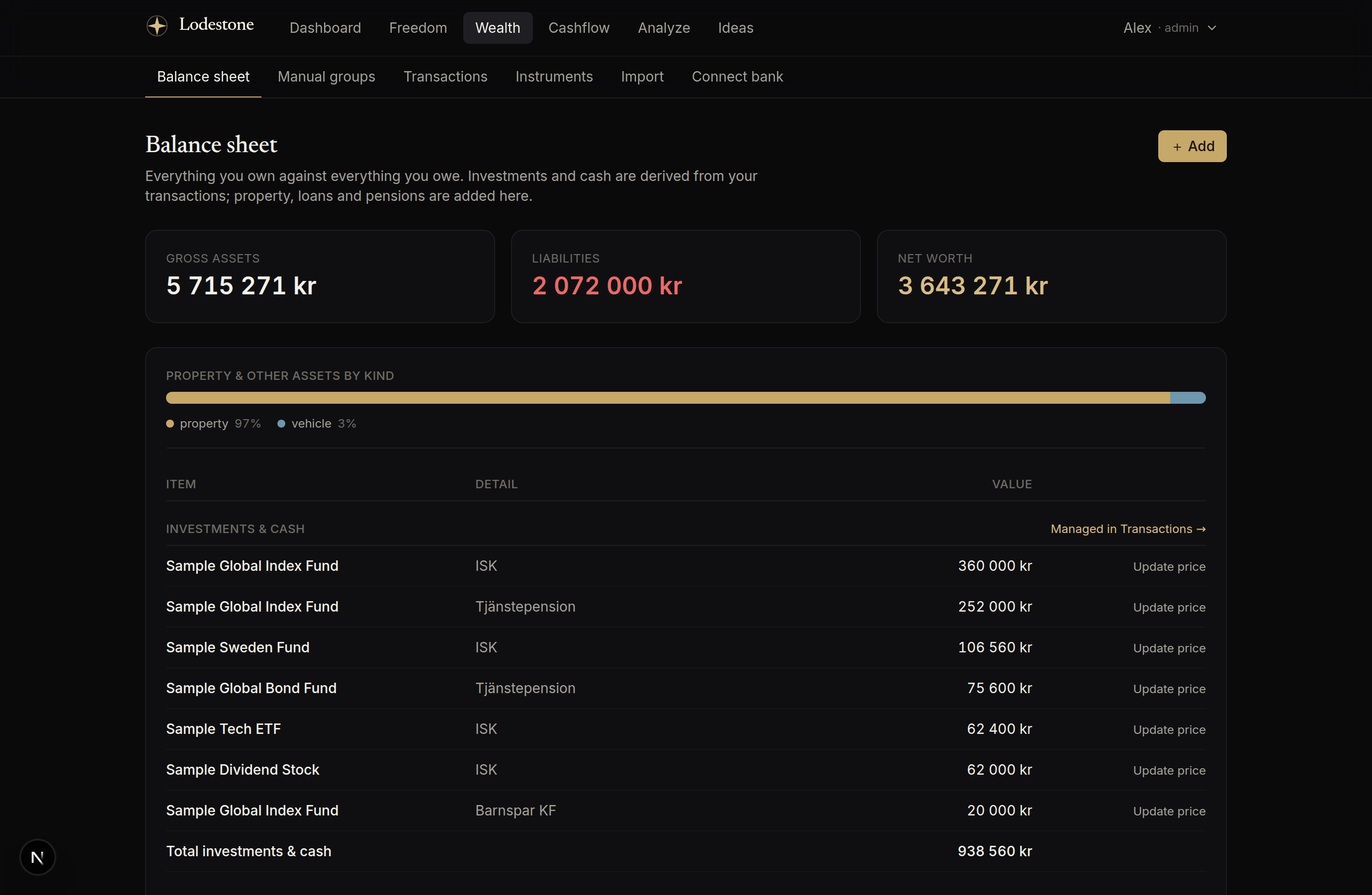
Task: Update price for Sample Tech ETF
Action: click(x=1169, y=729)
